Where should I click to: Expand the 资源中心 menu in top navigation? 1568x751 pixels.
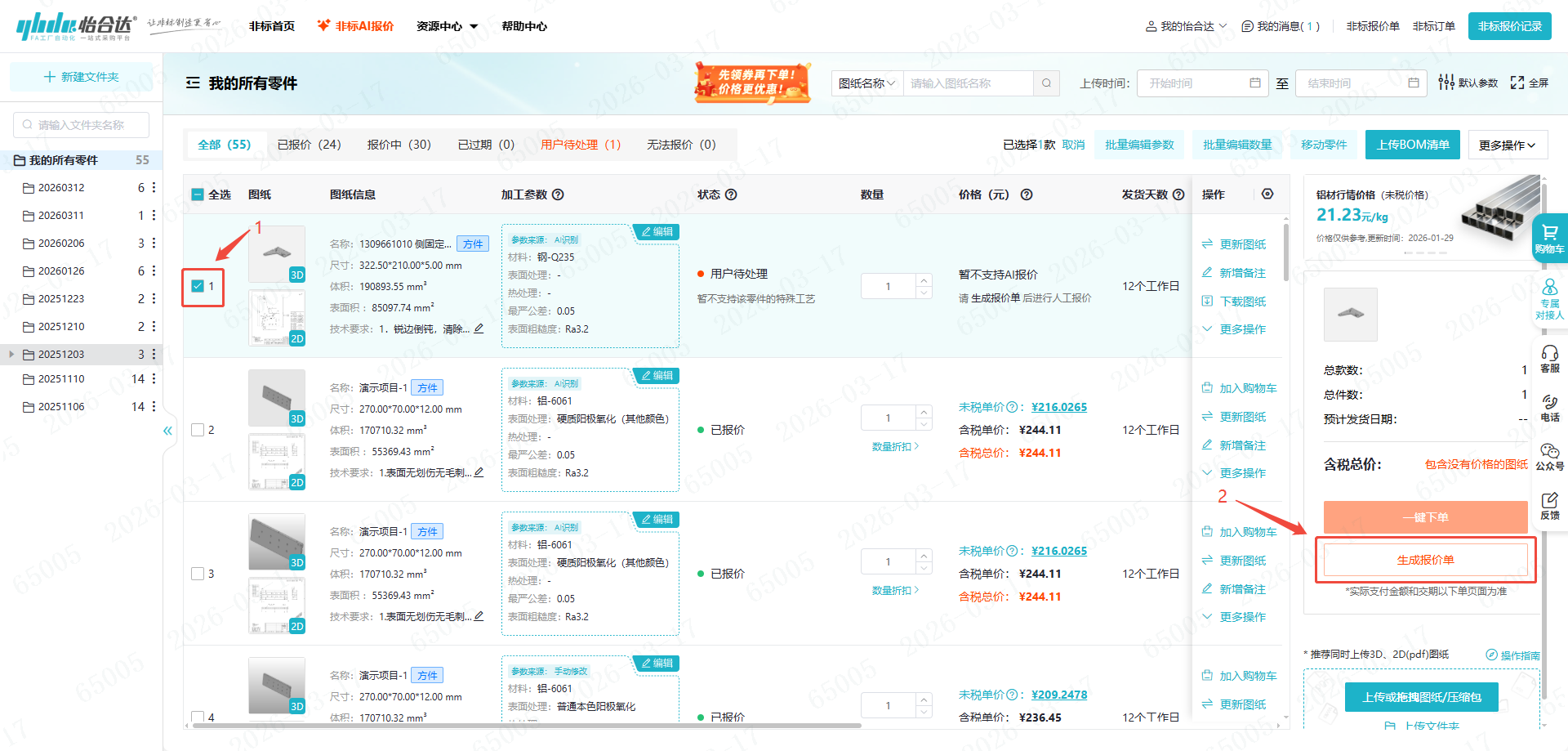[447, 26]
